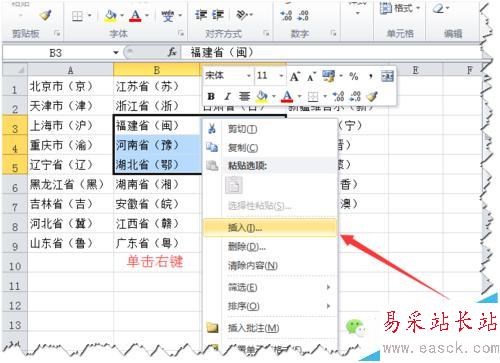Select column A header
This screenshot has height=363, width=500.
[70, 70]
